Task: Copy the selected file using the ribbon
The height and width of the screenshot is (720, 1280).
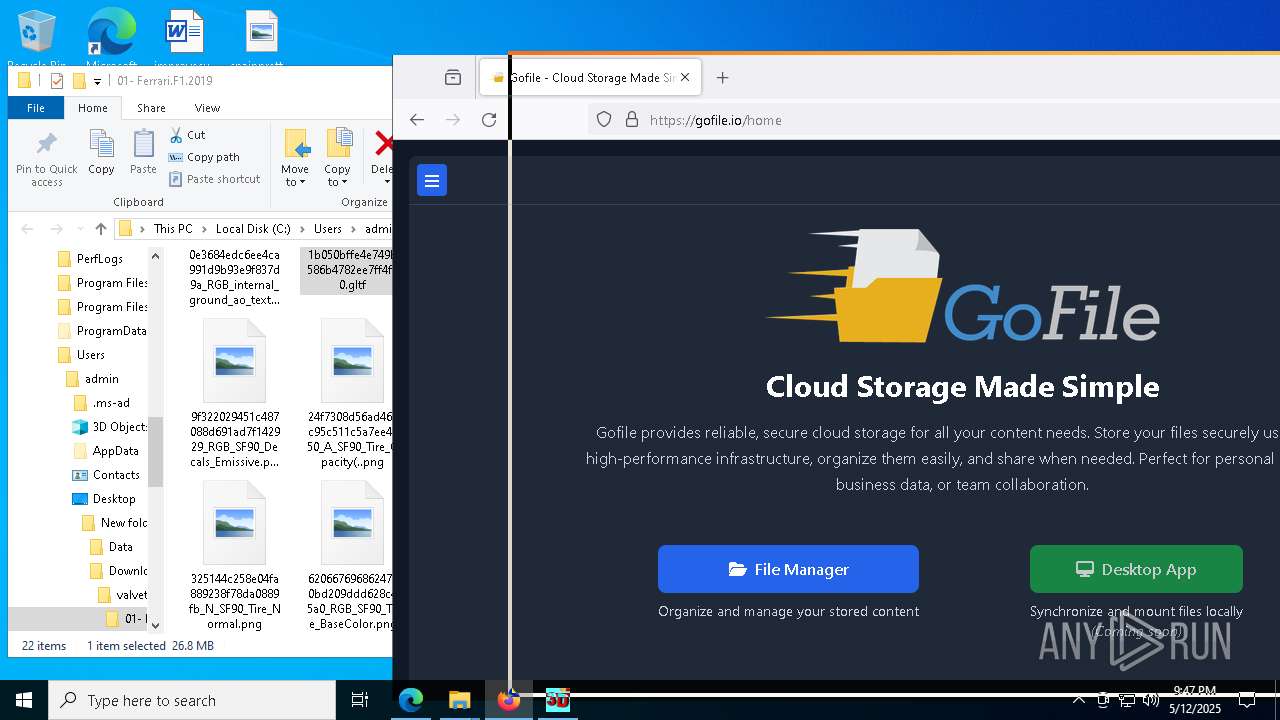Action: click(101, 153)
